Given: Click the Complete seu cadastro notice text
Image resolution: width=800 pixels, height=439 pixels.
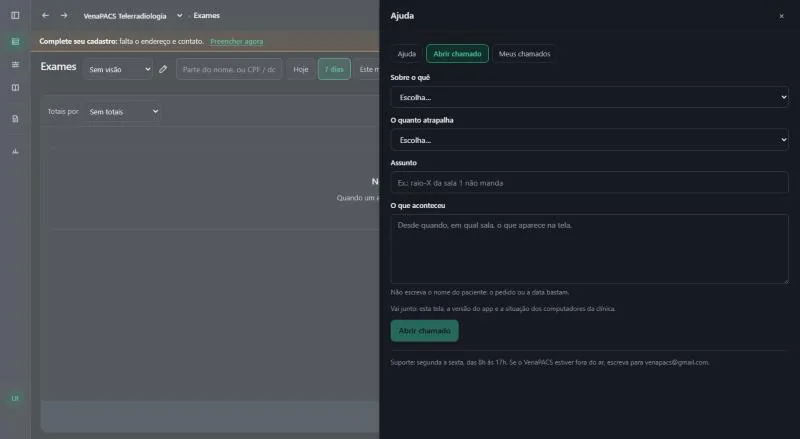Looking at the screenshot, I should (x=121, y=41).
